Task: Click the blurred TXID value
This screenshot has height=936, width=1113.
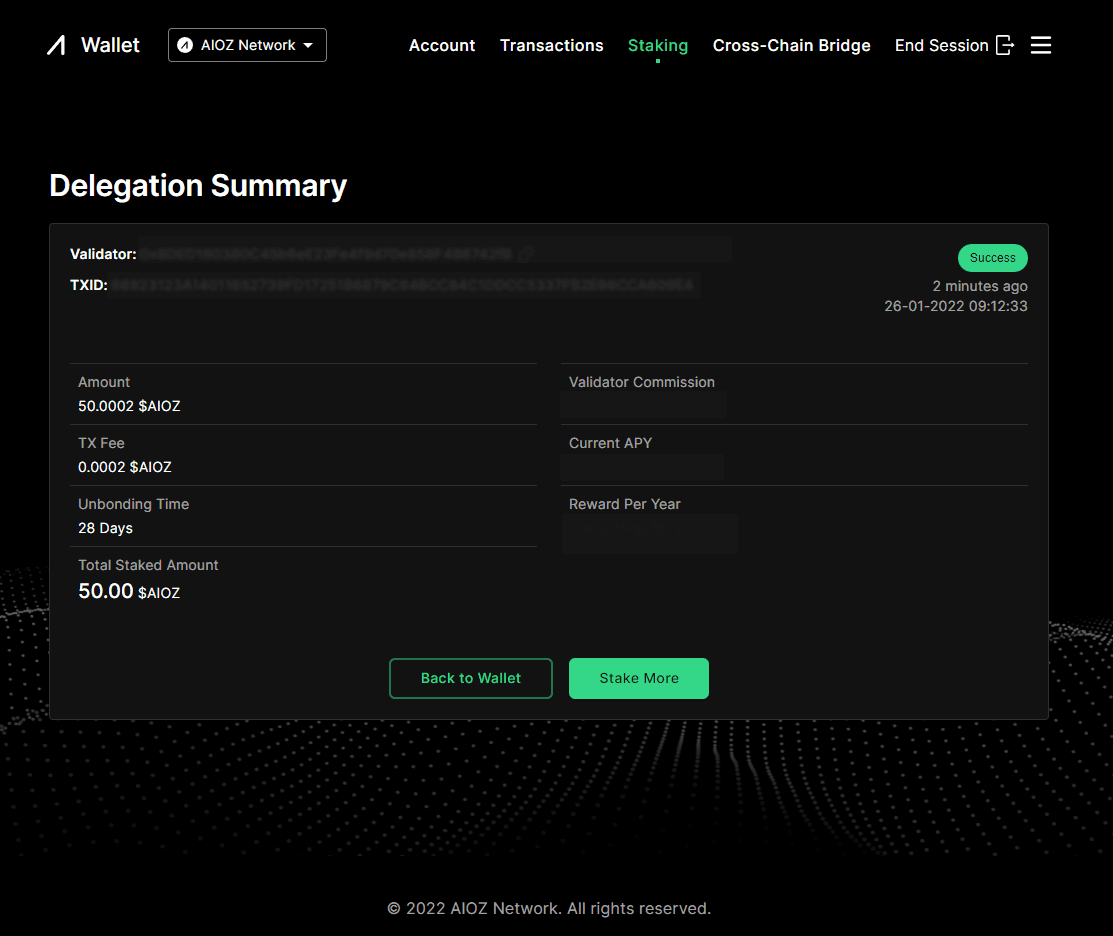Action: point(402,285)
